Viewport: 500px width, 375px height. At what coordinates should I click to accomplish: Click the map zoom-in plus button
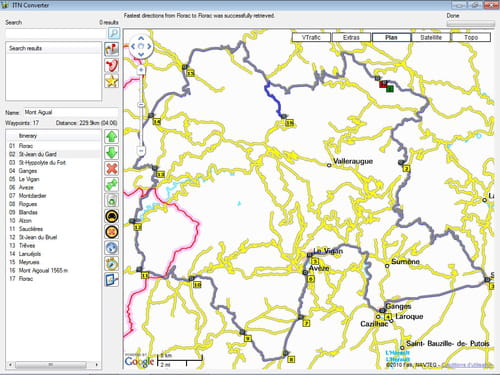click(141, 70)
